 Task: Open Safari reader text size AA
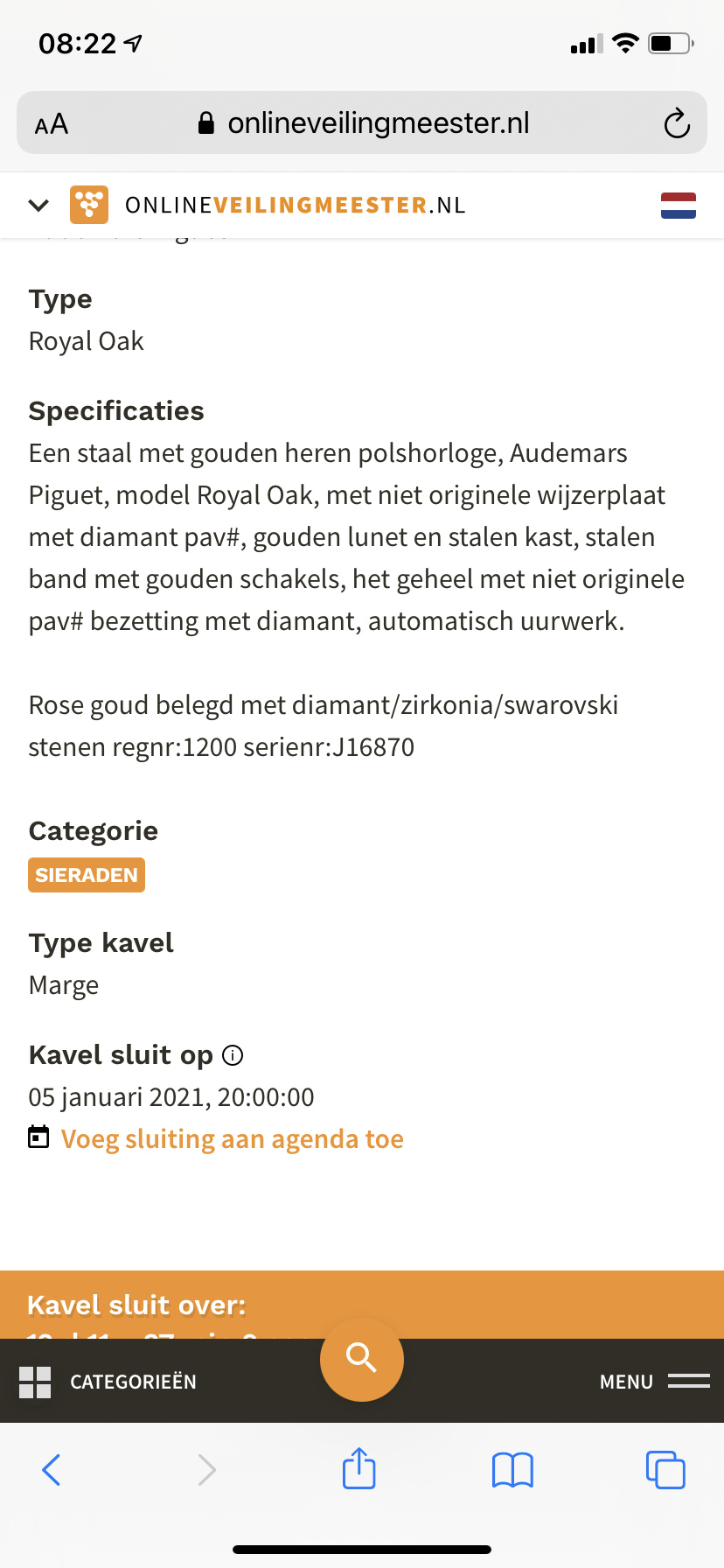click(52, 124)
